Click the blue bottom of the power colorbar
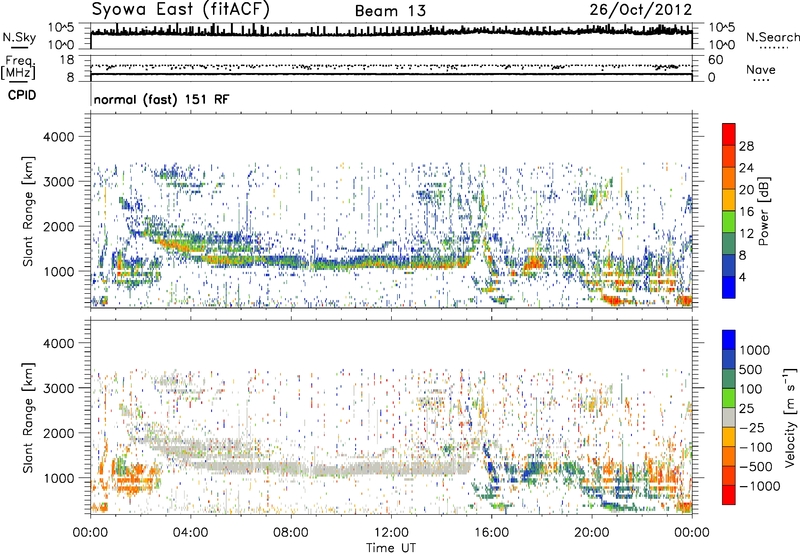Image resolution: width=800 pixels, height=554 pixels. pyautogui.click(x=729, y=287)
